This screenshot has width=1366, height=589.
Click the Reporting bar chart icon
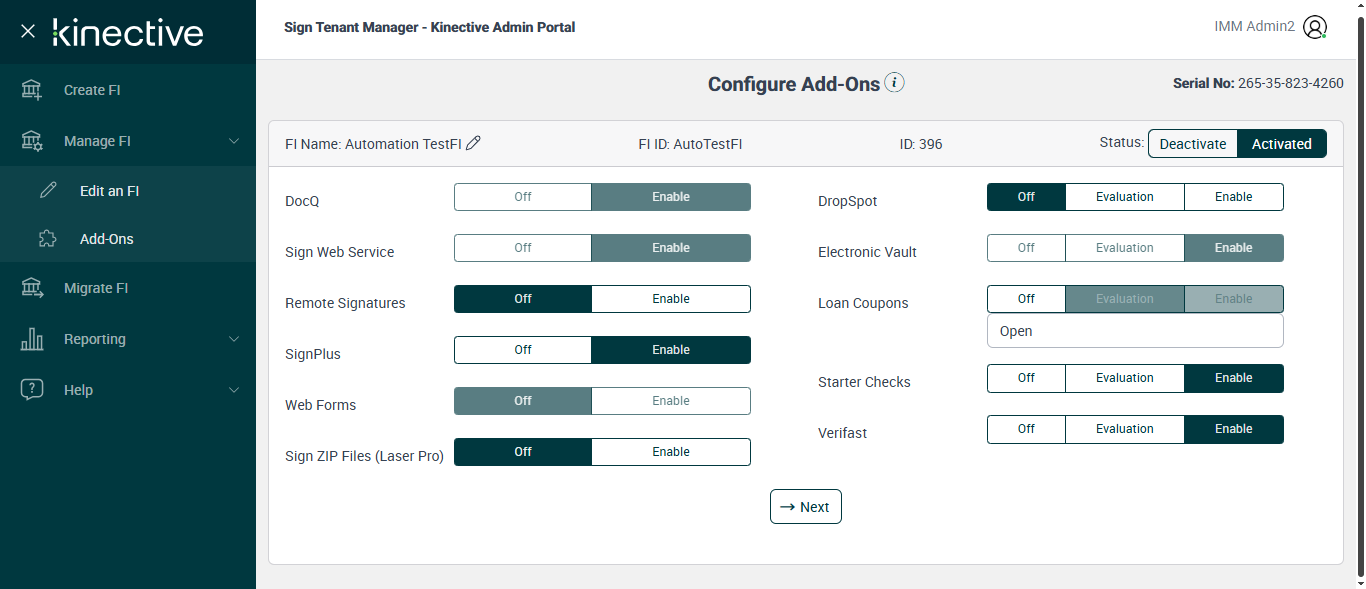[32, 339]
